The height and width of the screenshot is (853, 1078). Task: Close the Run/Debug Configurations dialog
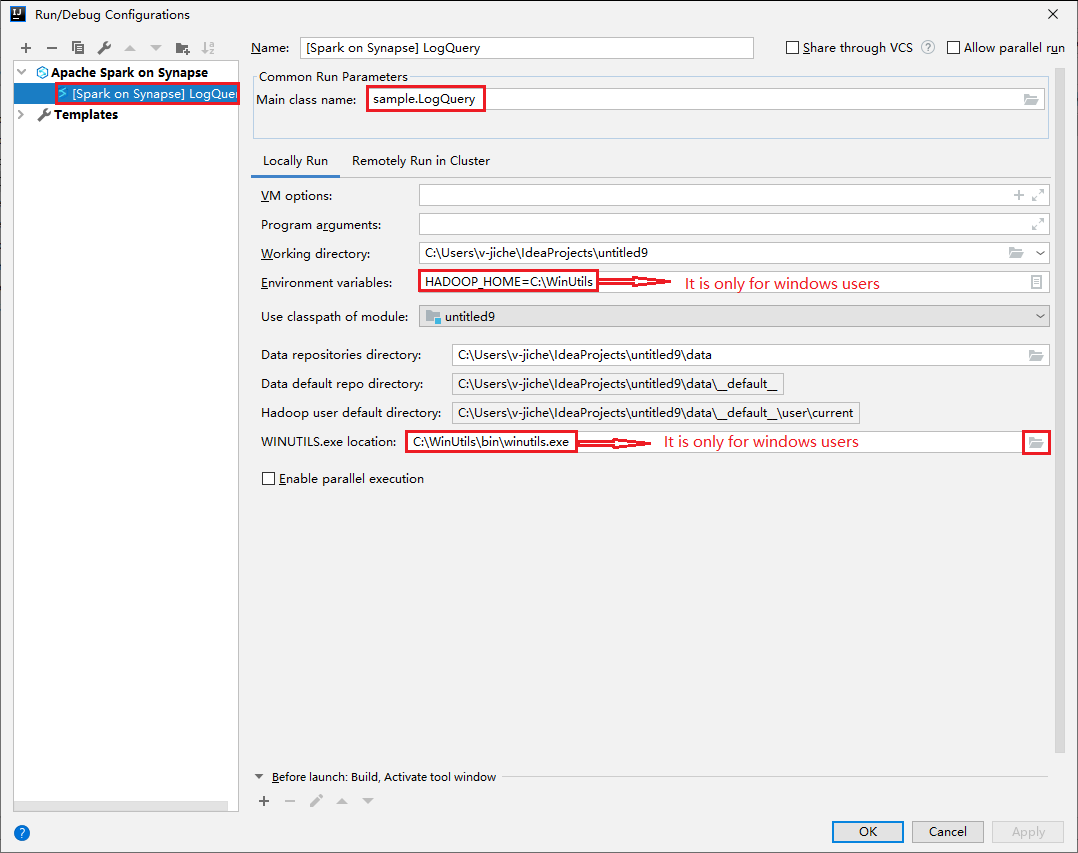click(x=1053, y=14)
